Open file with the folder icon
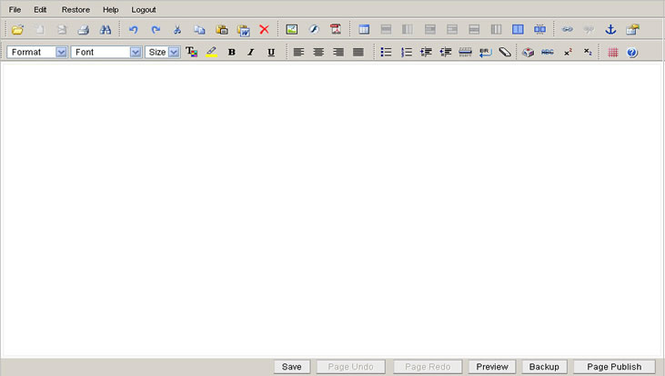The image size is (665, 376). tap(18, 30)
